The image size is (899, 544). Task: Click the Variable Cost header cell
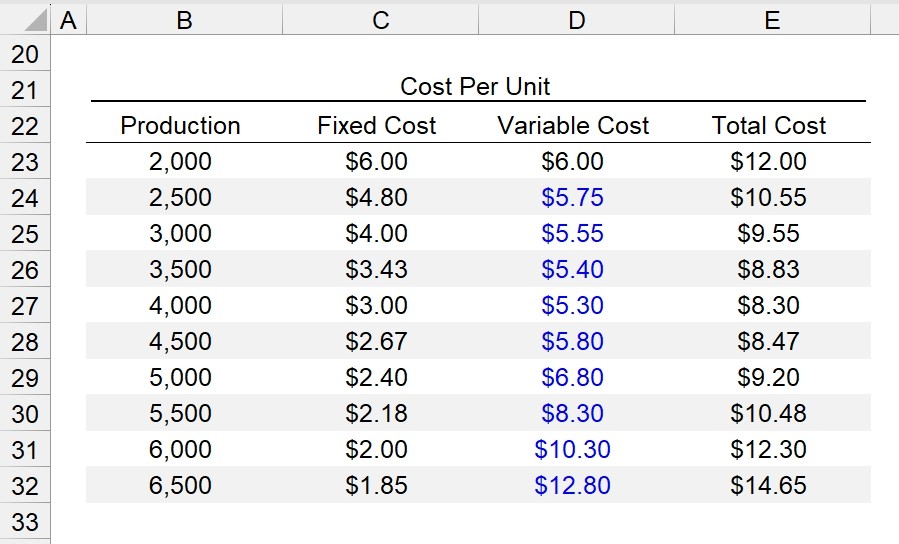coord(576,126)
